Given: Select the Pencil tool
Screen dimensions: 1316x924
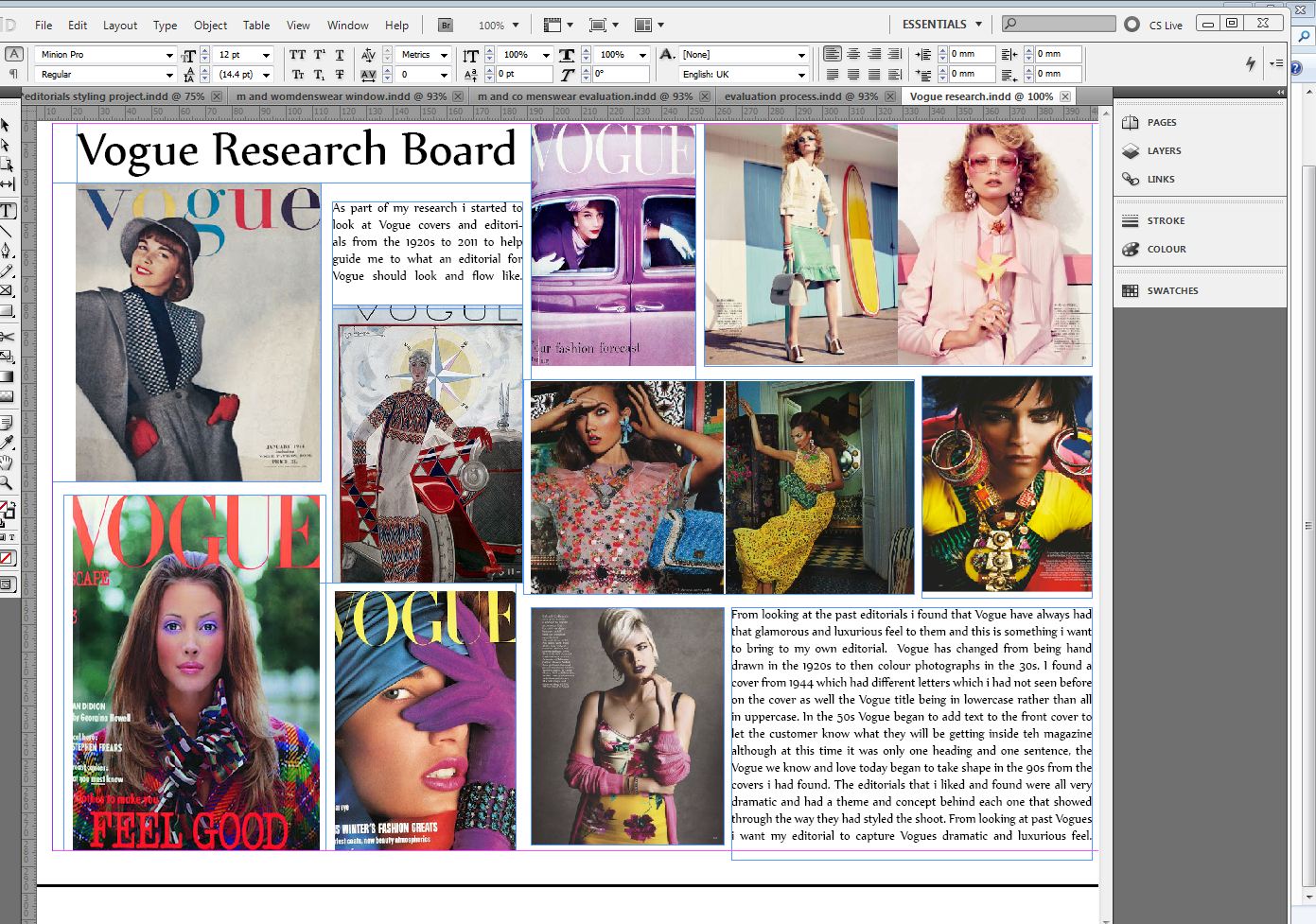Looking at the screenshot, I should tap(6, 271).
